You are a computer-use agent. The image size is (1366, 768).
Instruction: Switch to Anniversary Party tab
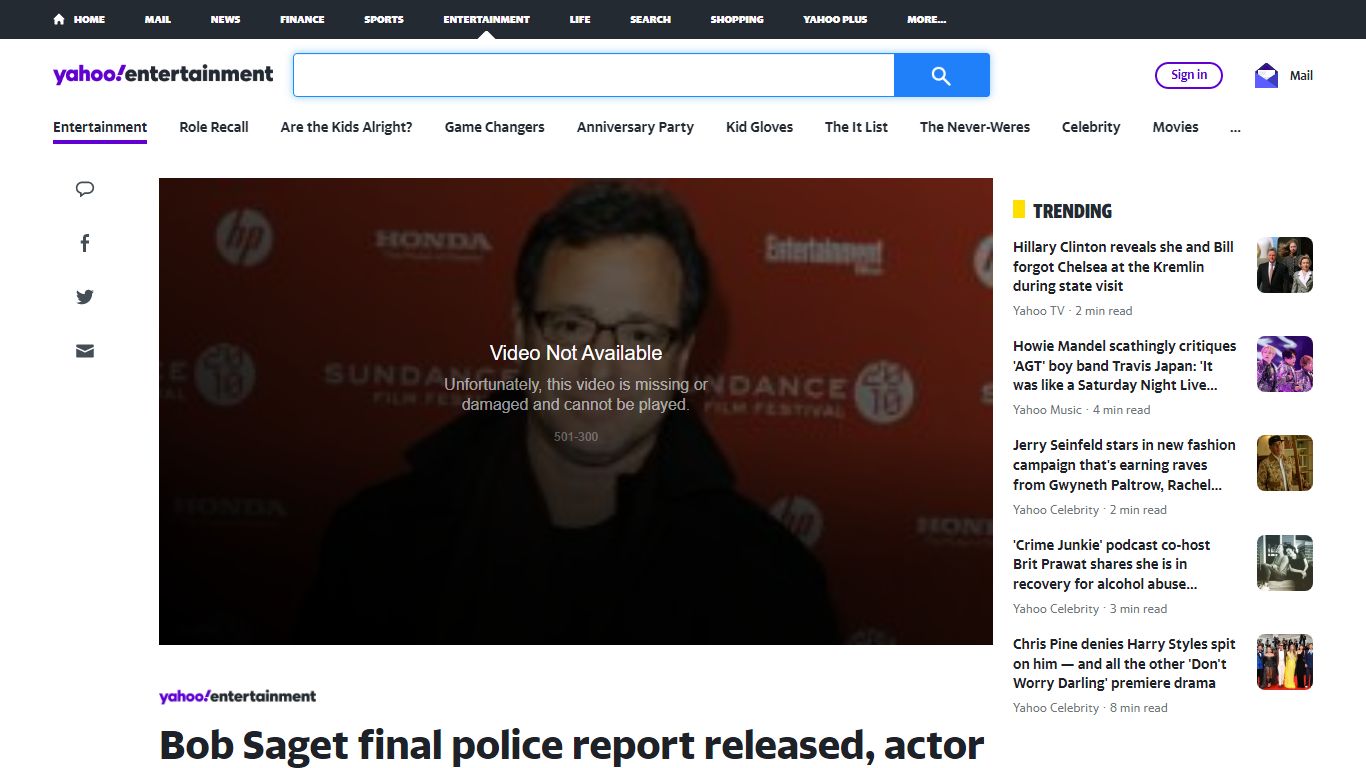(x=635, y=127)
